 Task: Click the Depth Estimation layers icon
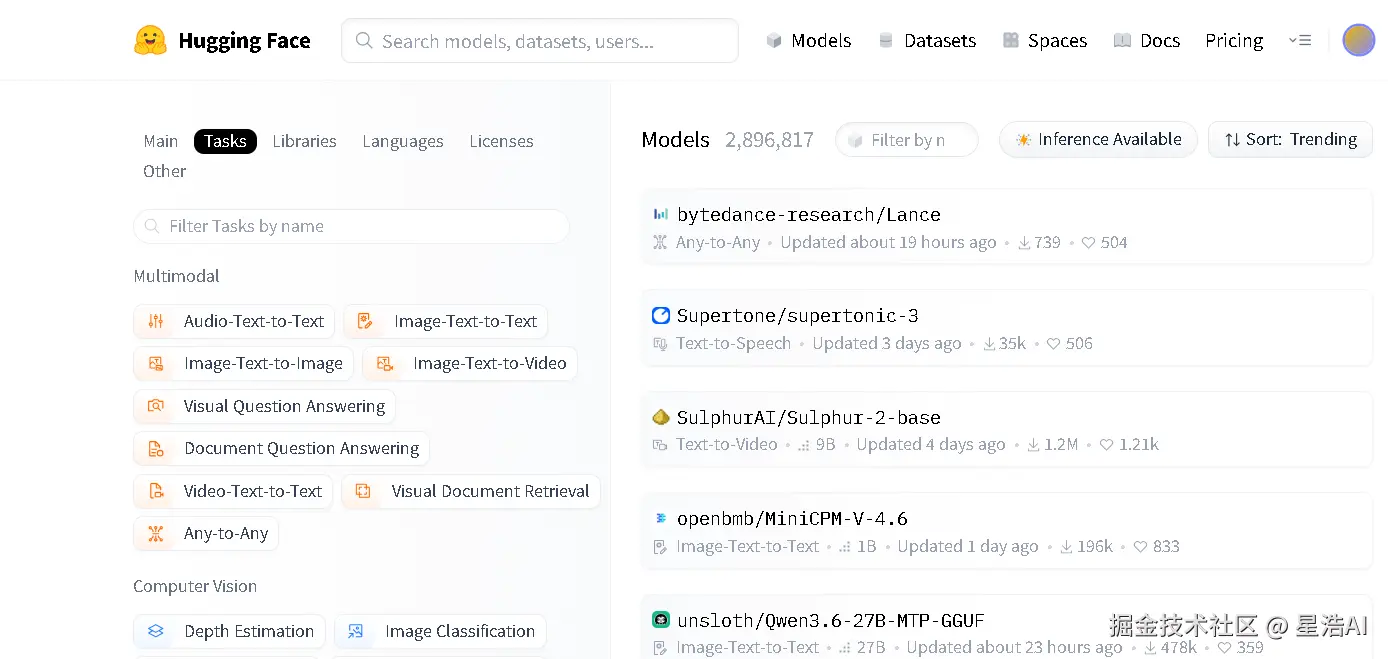155,631
